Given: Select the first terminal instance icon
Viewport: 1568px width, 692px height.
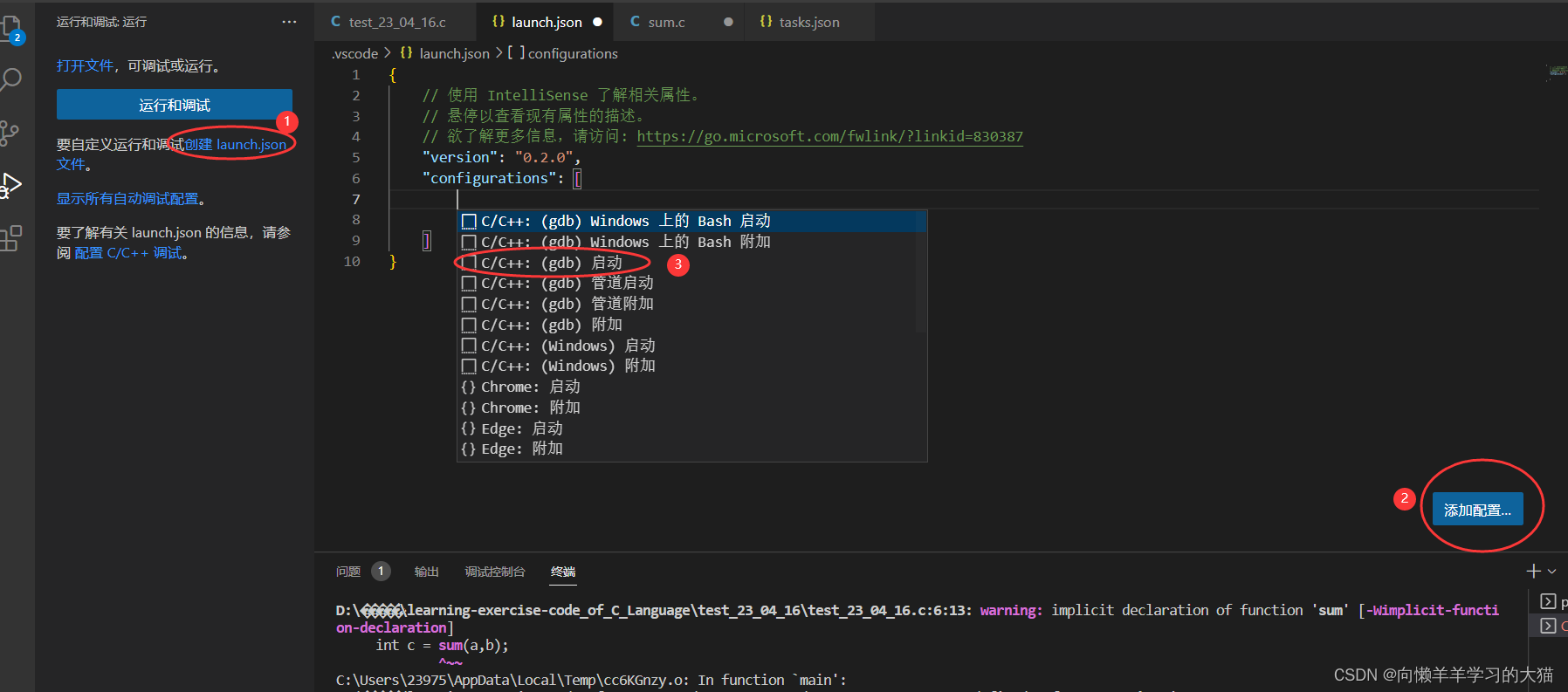Looking at the screenshot, I should [1548, 601].
